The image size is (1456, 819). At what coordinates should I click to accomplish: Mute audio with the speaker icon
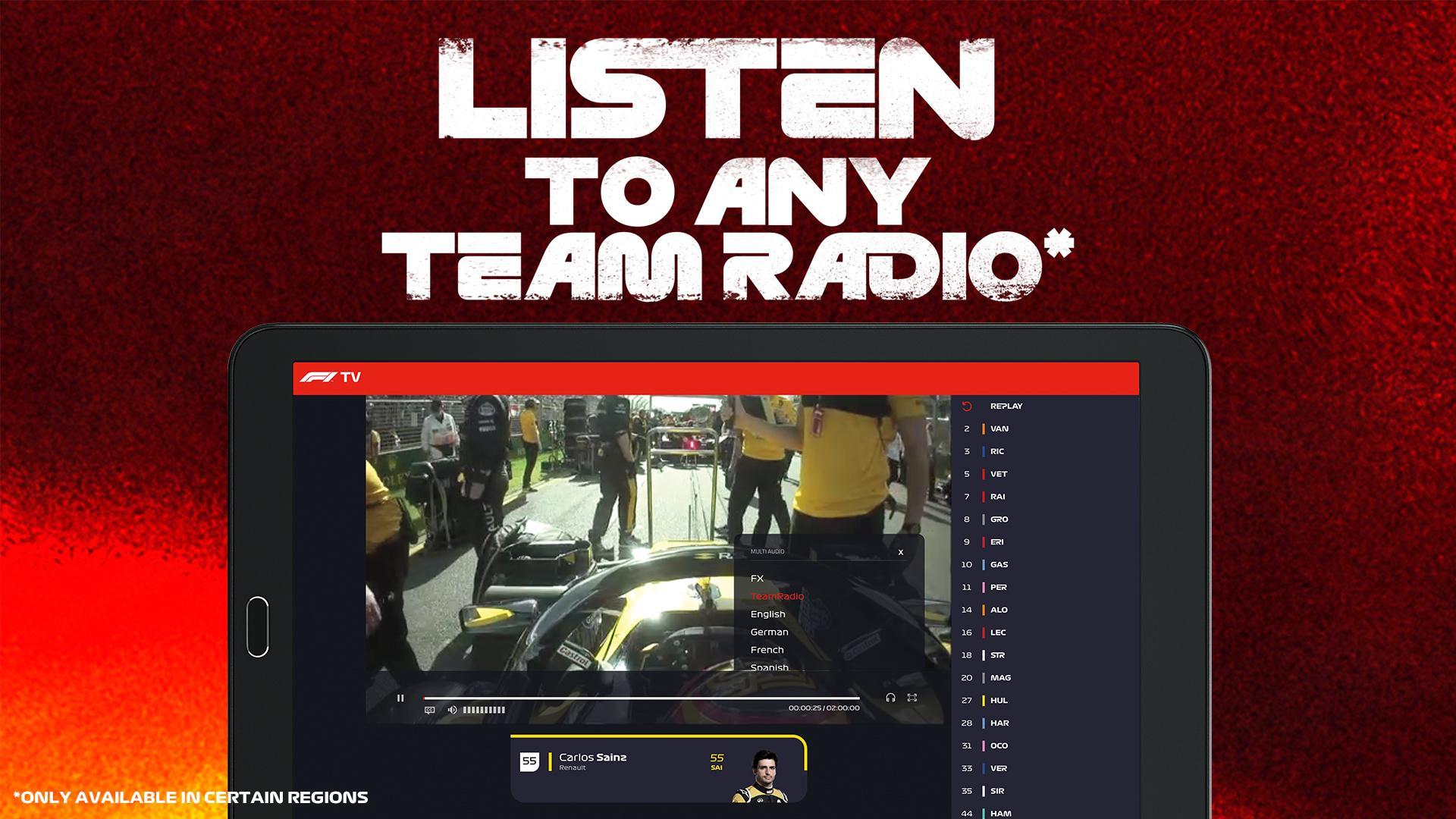[x=452, y=710]
